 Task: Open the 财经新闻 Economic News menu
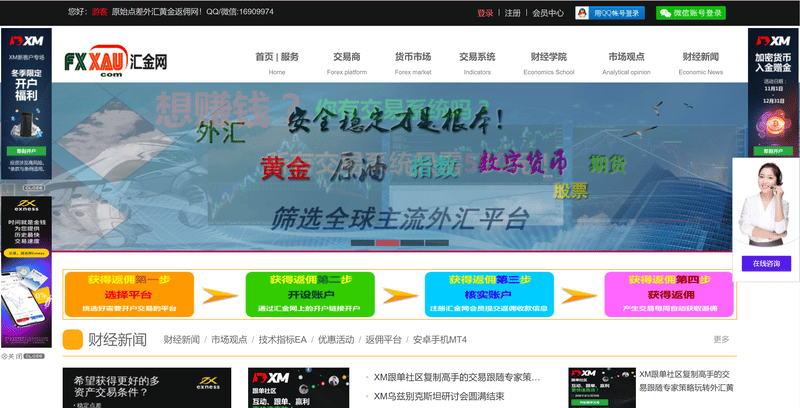tap(701, 63)
